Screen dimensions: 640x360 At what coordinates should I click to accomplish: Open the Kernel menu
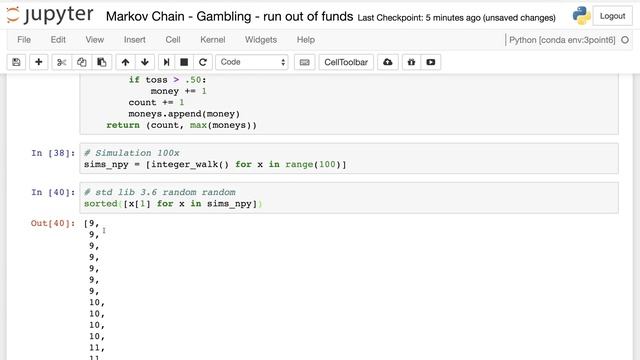coord(213,40)
